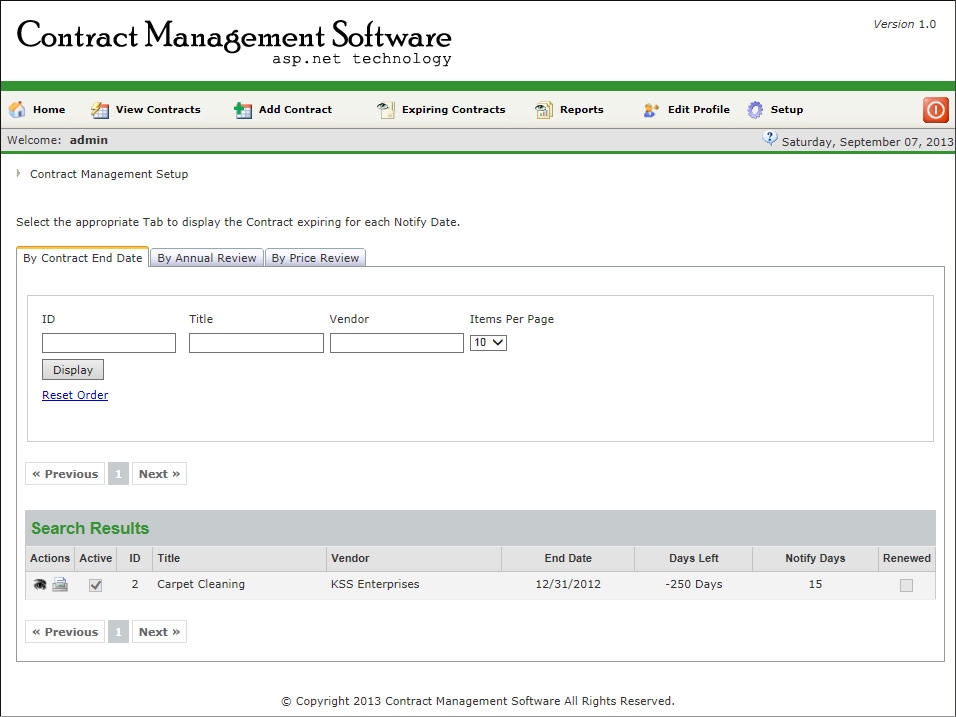Click the KSS Enterprises vendor cell
This screenshot has width=956, height=717.
375,584
